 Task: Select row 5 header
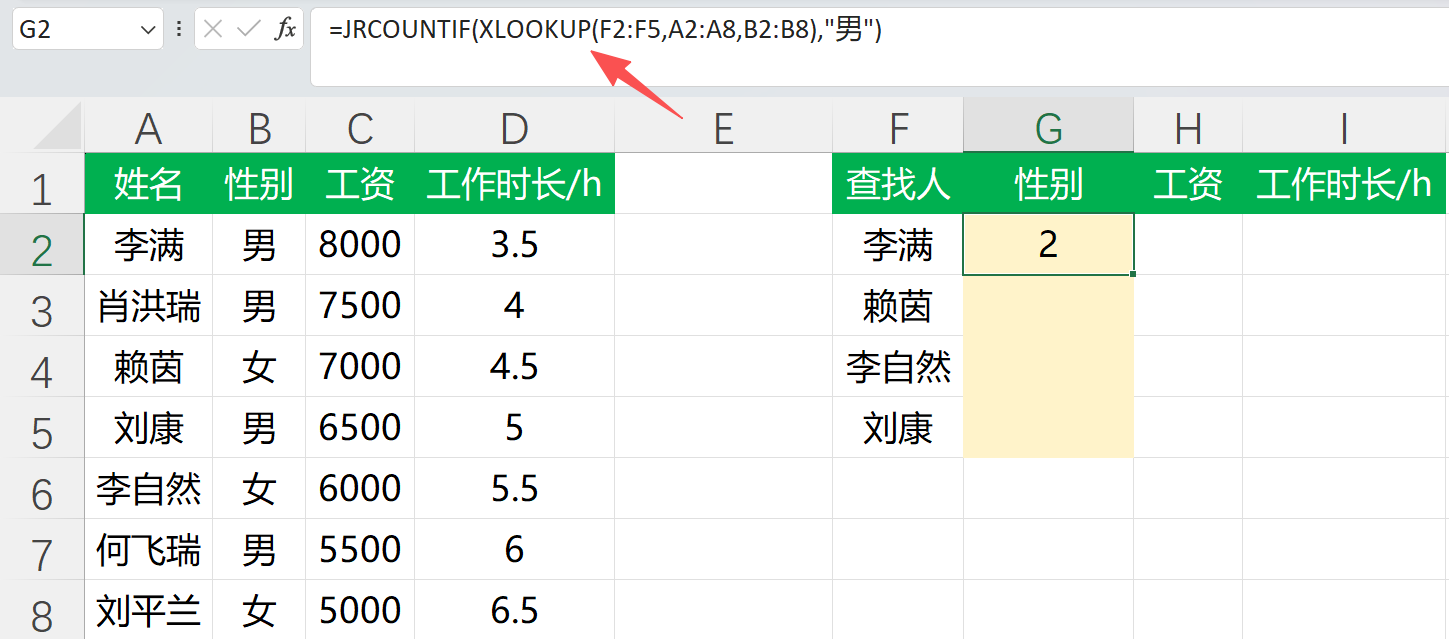(x=41, y=429)
